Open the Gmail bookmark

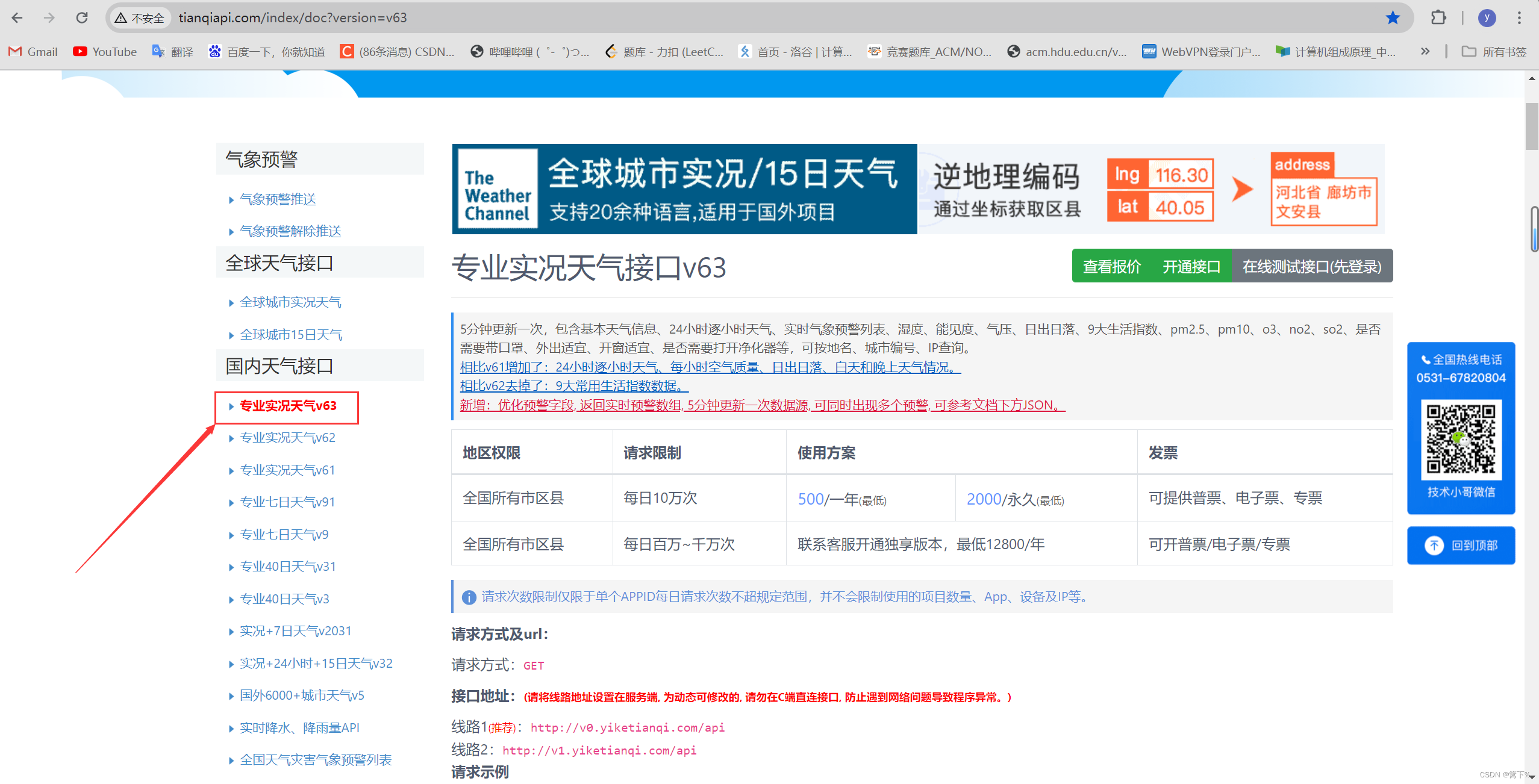click(34, 52)
